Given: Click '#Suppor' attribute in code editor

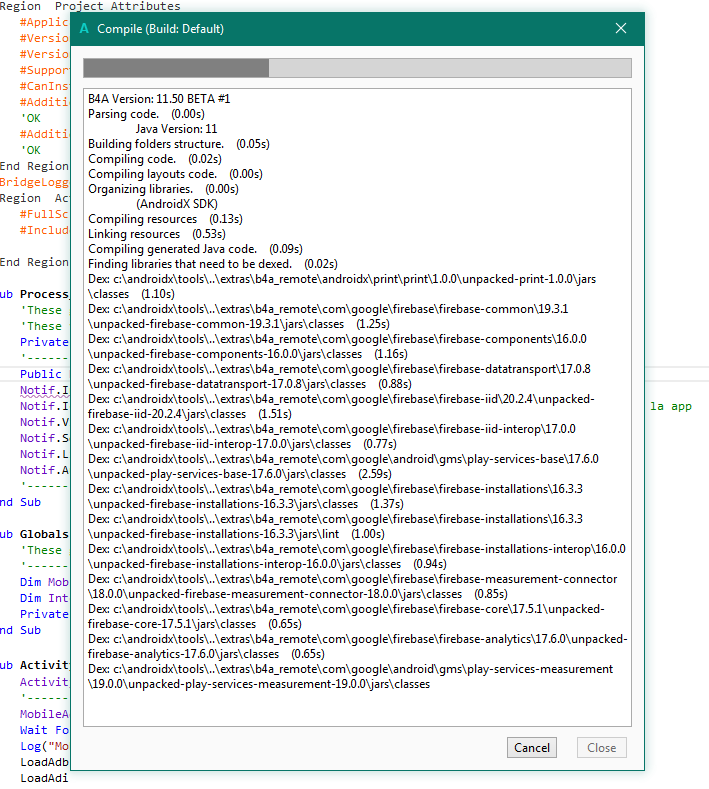Looking at the screenshot, I should click(44, 70).
